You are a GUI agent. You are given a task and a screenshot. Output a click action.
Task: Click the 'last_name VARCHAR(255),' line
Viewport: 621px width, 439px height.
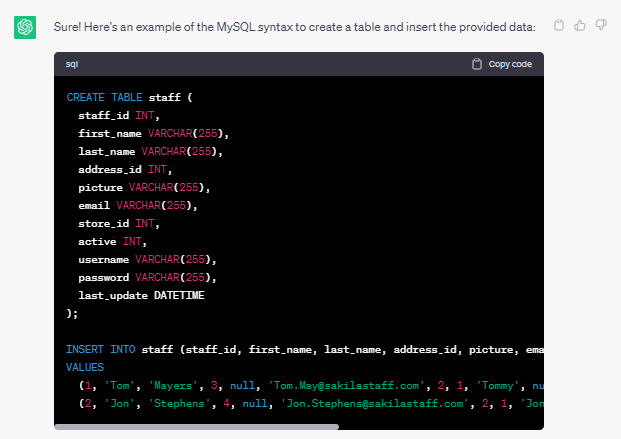coord(150,151)
